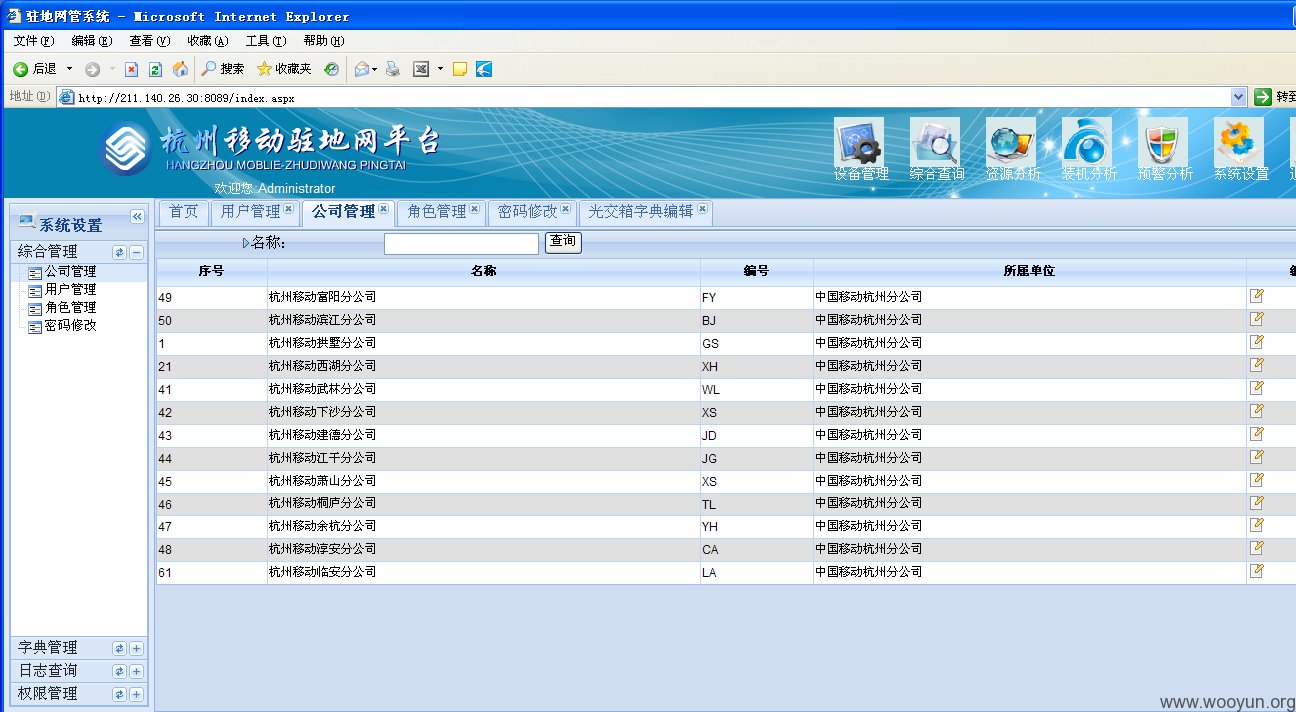This screenshot has height=712, width=1296.
Task: Open the 收藏夹 favorites toolbar button
Action: (284, 69)
